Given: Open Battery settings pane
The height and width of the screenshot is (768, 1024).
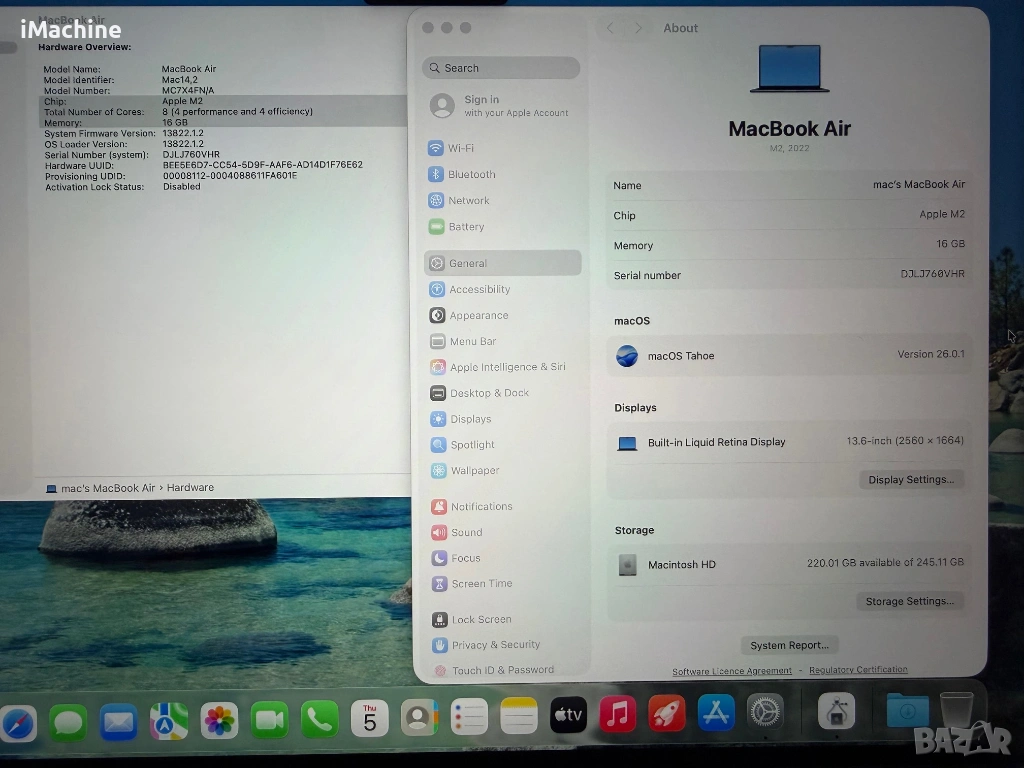Looking at the screenshot, I should click(x=466, y=227).
